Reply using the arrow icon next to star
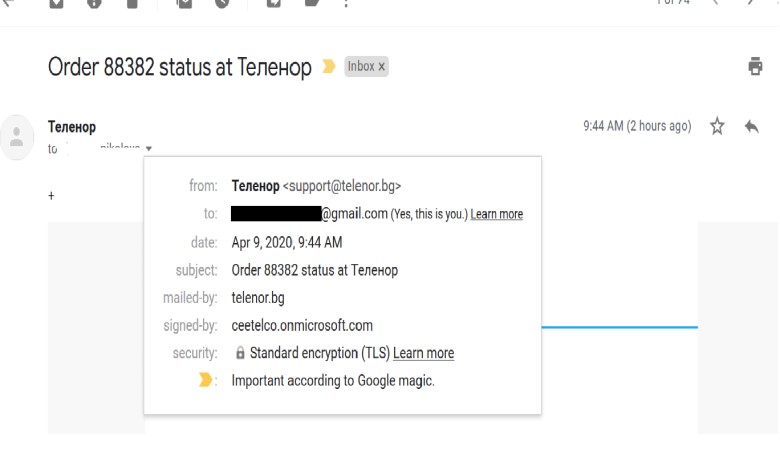The width and height of the screenshot is (780, 470). click(752, 126)
